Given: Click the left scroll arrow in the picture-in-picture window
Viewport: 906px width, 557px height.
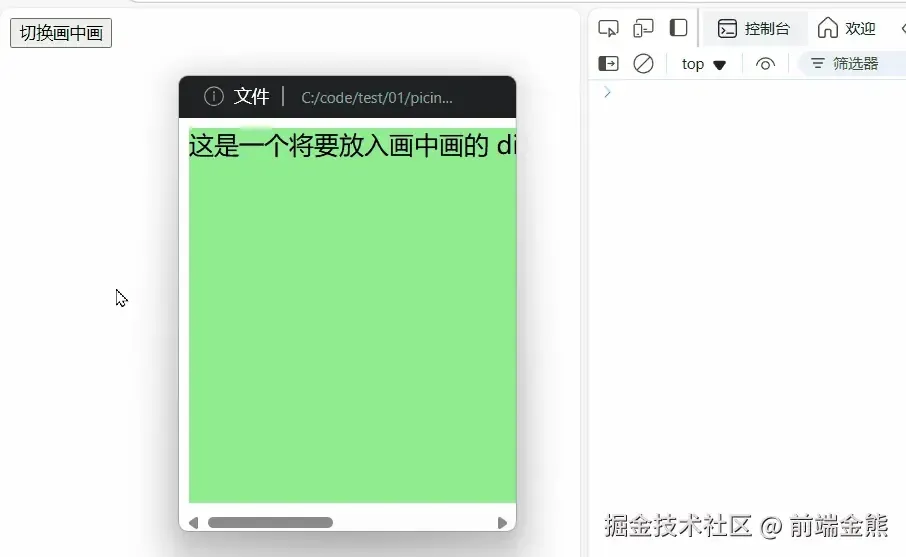Looking at the screenshot, I should point(194,523).
